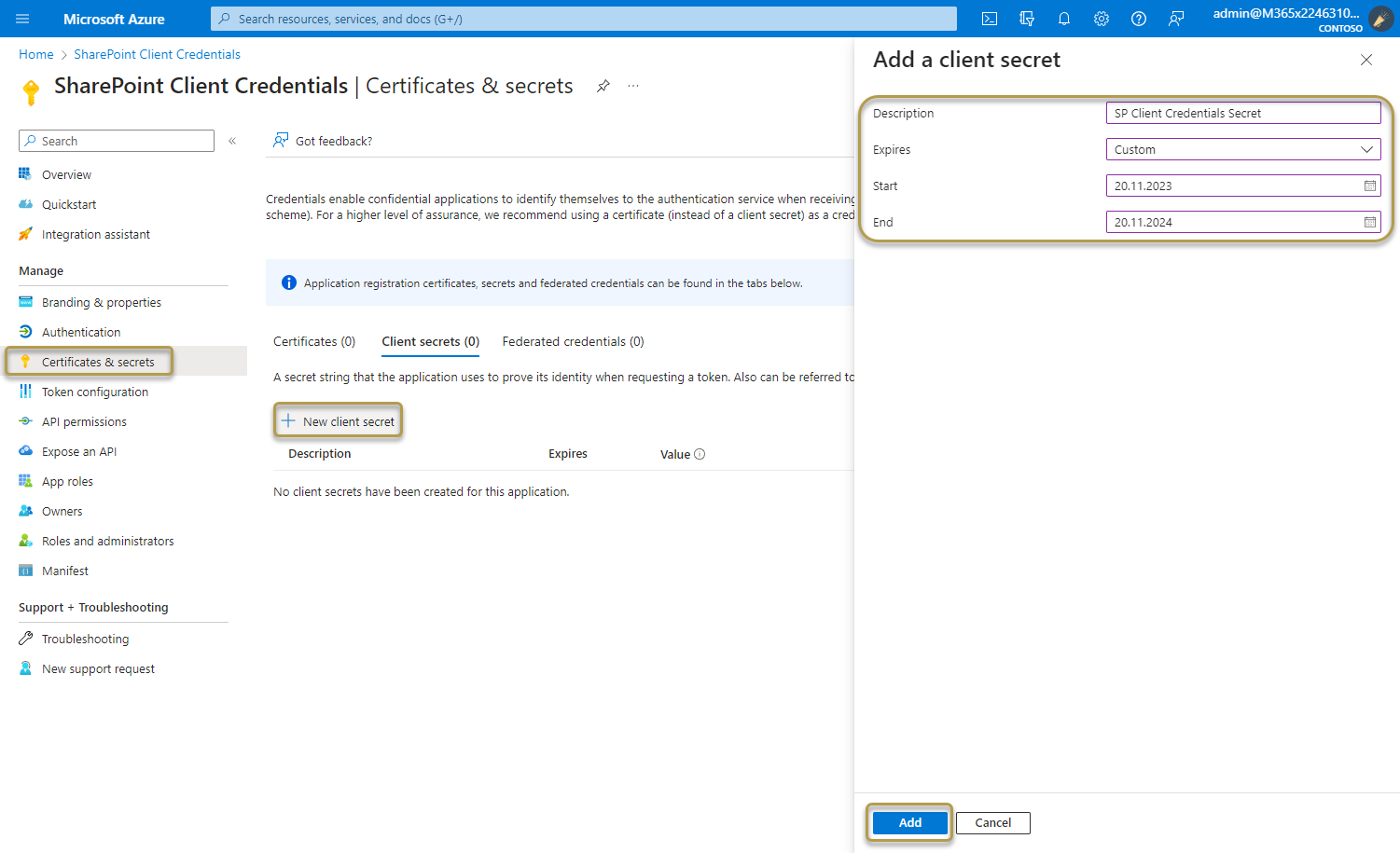Open the Federated credentials tab
The width and height of the screenshot is (1400, 853).
(572, 341)
